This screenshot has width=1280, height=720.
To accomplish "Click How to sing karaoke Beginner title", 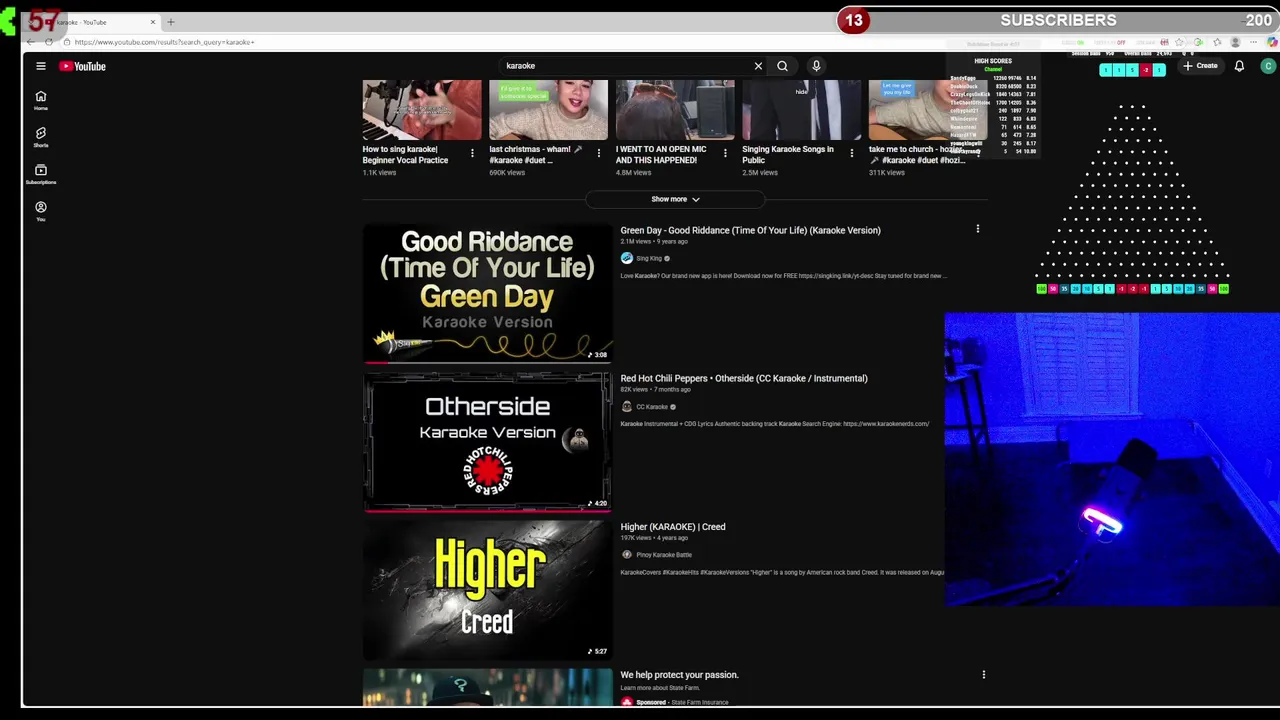I will tap(406, 155).
